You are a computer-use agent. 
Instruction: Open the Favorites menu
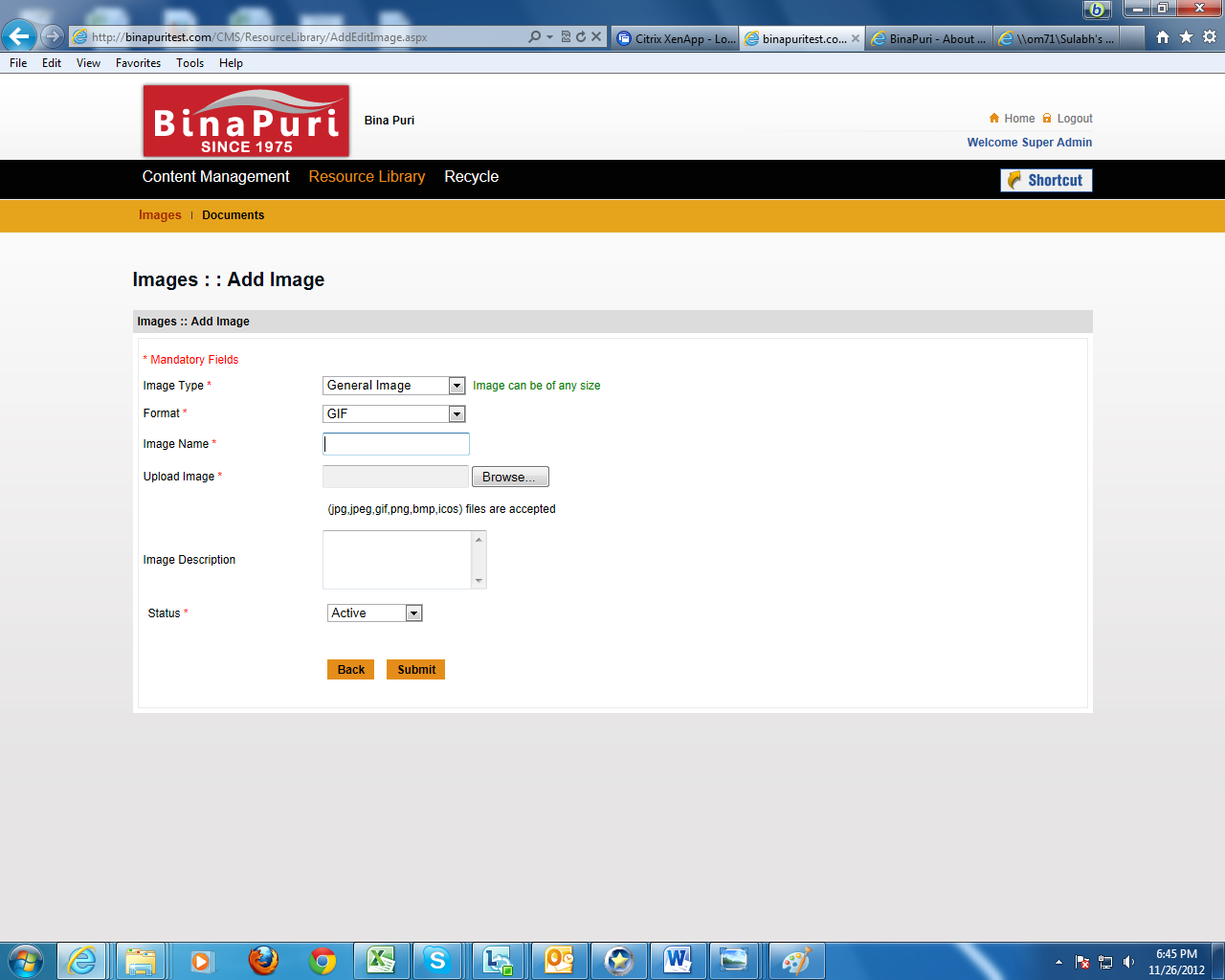pos(138,63)
